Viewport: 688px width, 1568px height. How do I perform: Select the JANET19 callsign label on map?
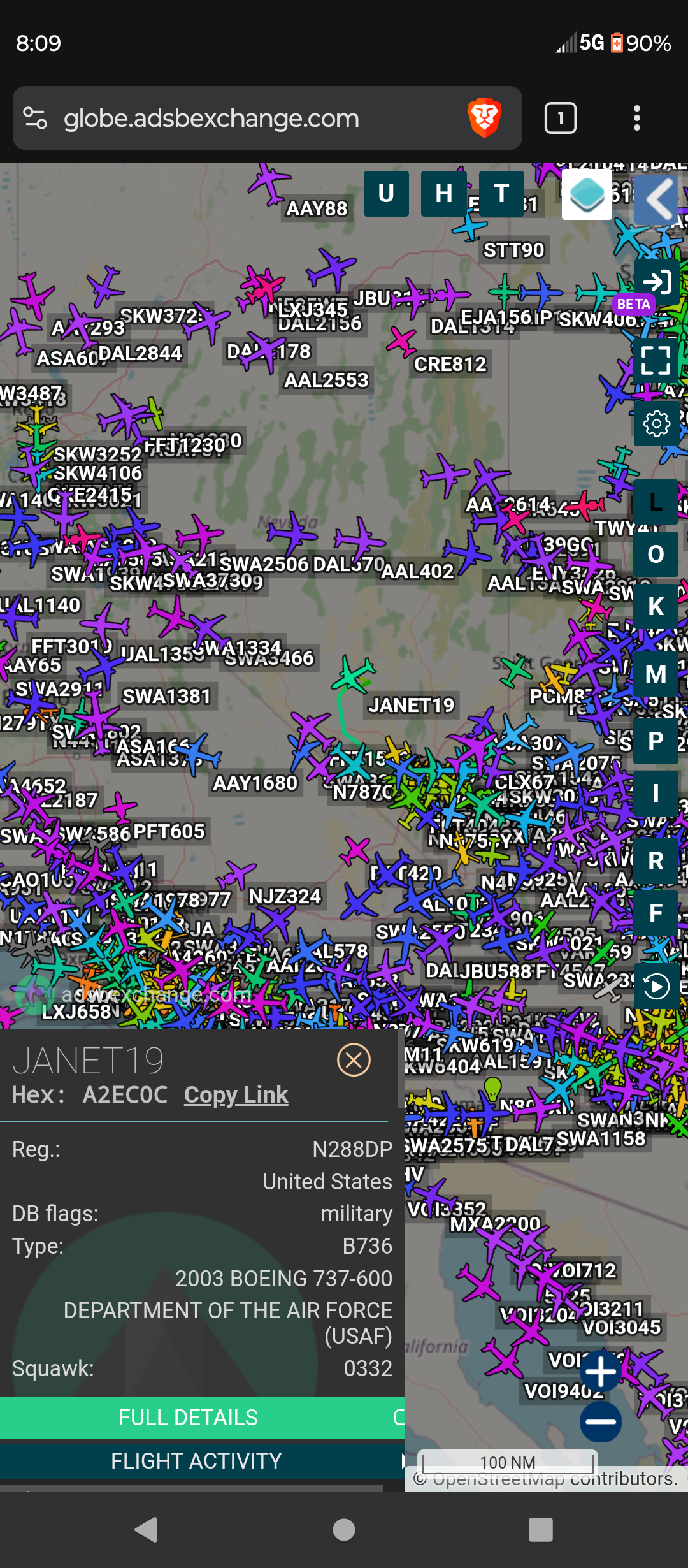click(x=411, y=705)
